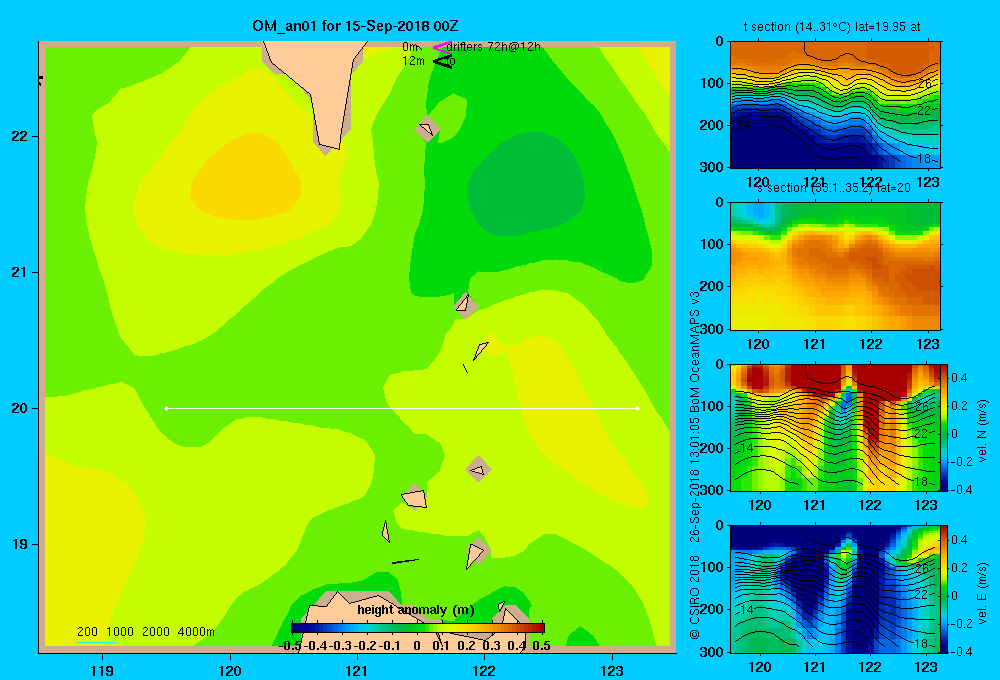Click the '4000m' depth contour legend label
The width and height of the screenshot is (1000, 680).
196,632
